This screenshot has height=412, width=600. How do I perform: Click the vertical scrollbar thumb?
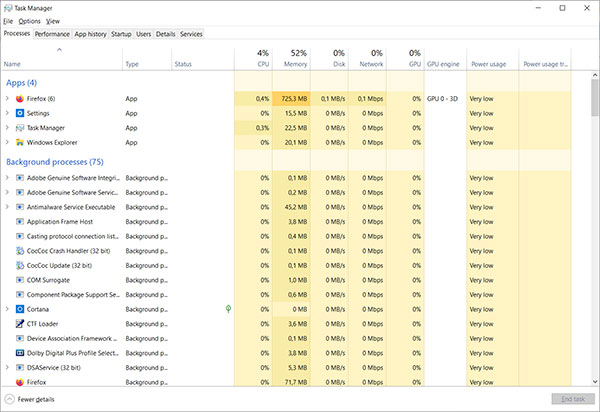[x=595, y=98]
